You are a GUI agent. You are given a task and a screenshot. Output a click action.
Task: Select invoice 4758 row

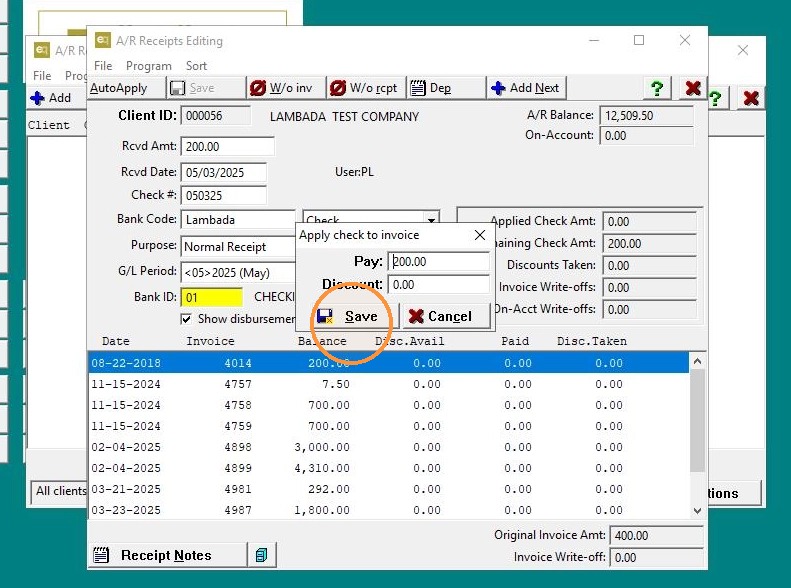[388, 405]
